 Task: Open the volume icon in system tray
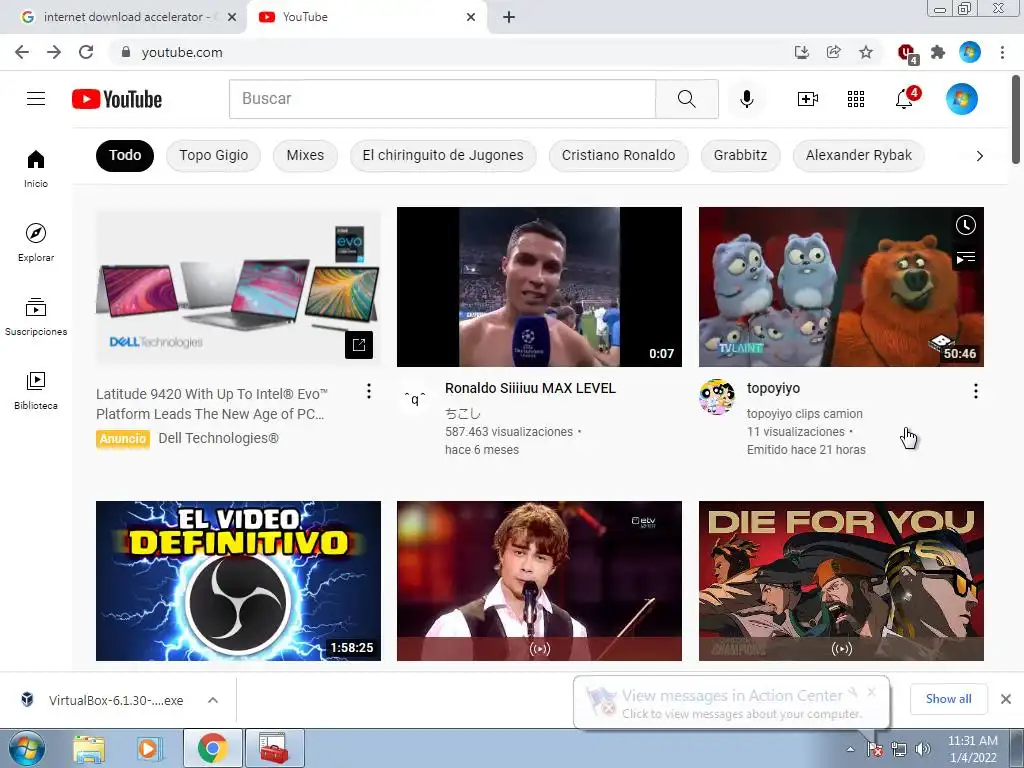[x=923, y=750]
